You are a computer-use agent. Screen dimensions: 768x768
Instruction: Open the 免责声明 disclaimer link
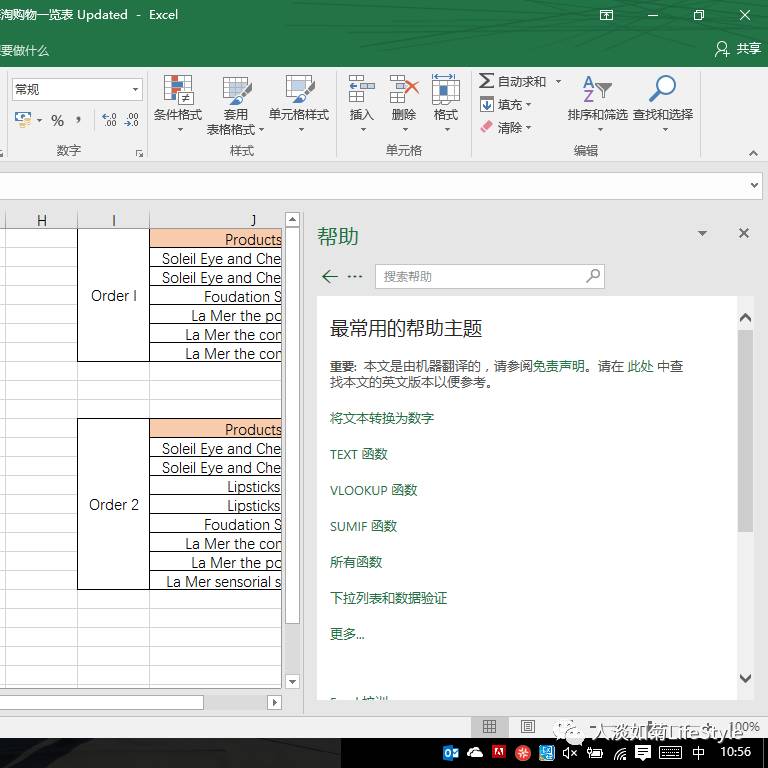pyautogui.click(x=558, y=366)
